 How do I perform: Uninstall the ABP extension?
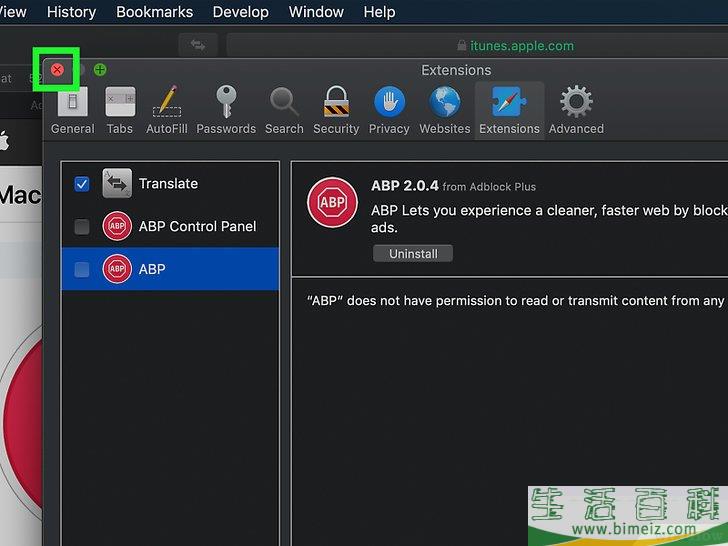(x=413, y=254)
